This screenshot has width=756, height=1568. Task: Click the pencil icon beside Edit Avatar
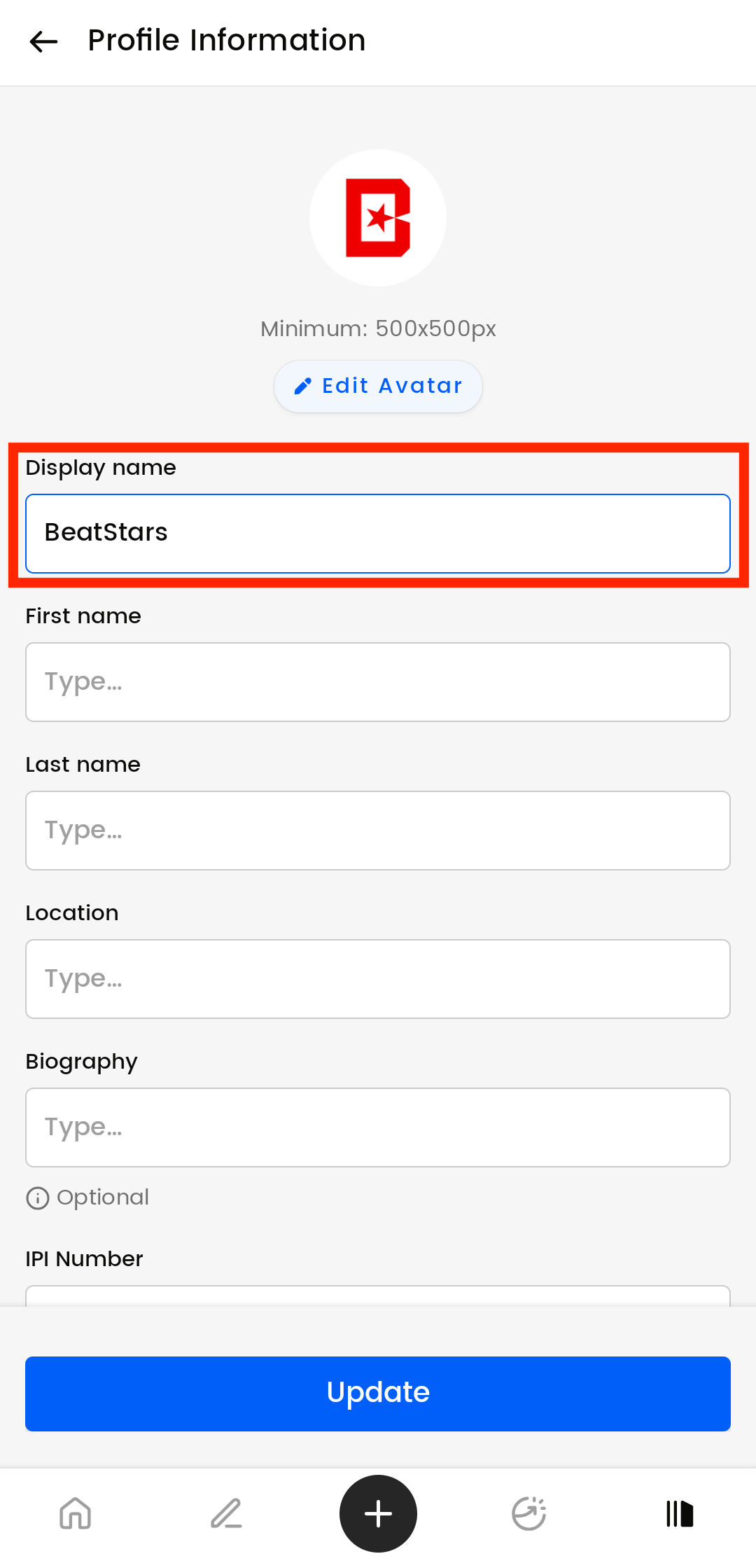pyautogui.click(x=303, y=386)
